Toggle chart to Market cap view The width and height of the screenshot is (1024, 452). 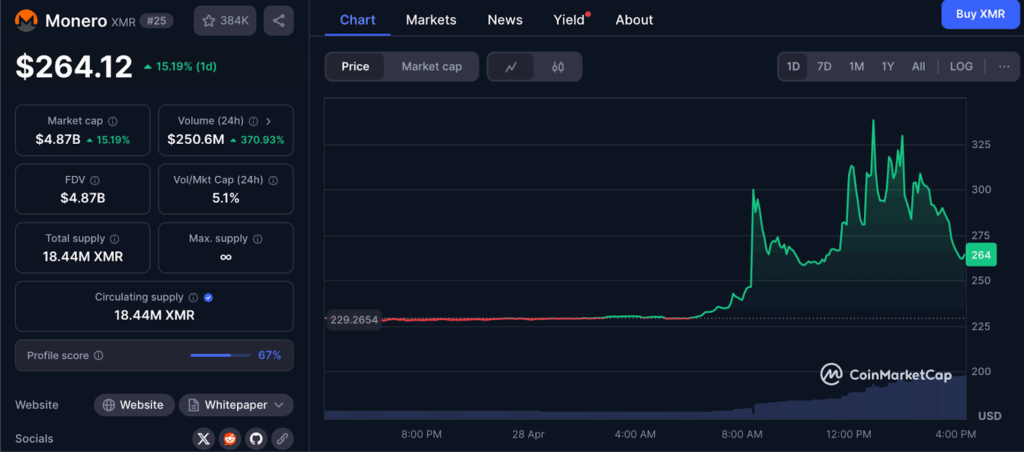(x=431, y=67)
